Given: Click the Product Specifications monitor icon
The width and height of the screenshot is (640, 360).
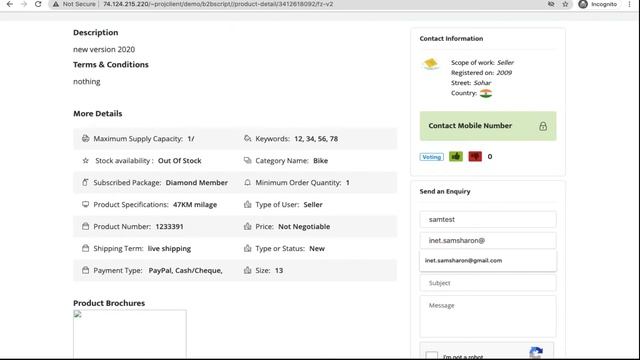Looking at the screenshot, I should click(85, 204).
